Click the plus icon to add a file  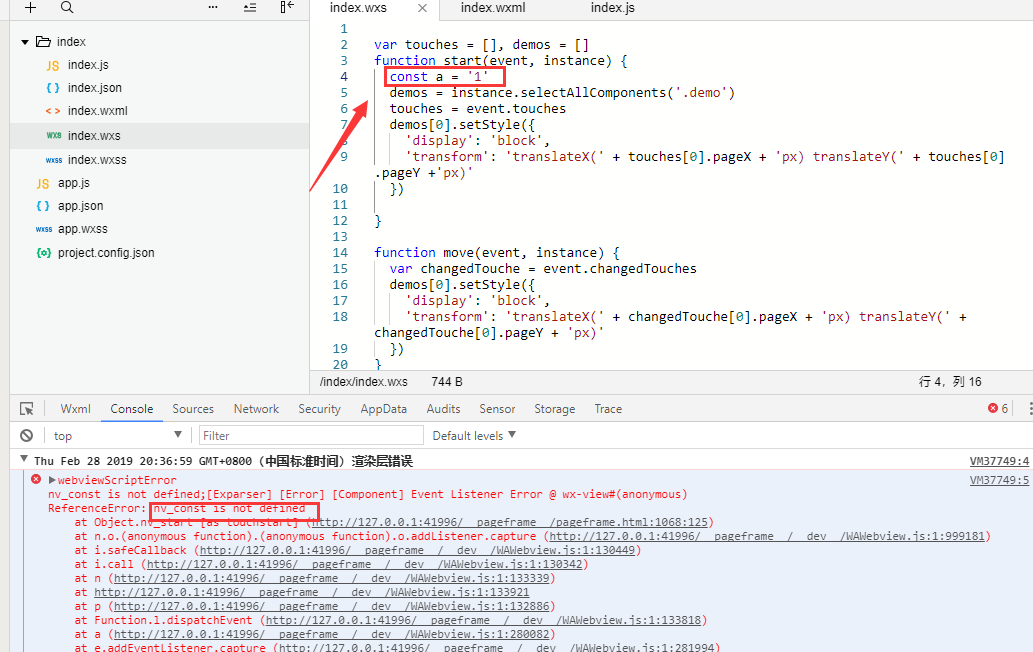tap(30, 7)
